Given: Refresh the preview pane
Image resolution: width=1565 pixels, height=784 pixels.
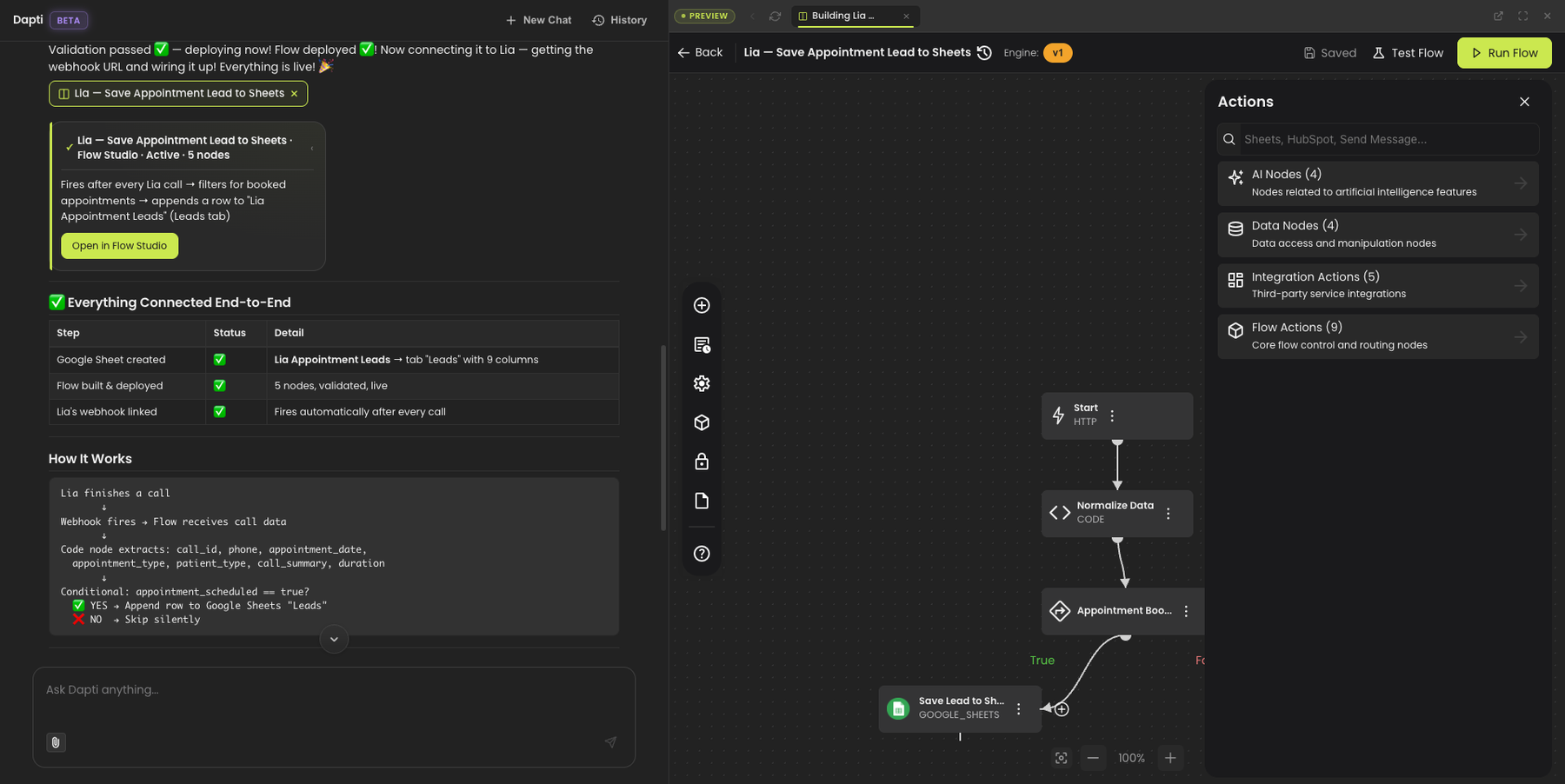Looking at the screenshot, I should point(775,16).
